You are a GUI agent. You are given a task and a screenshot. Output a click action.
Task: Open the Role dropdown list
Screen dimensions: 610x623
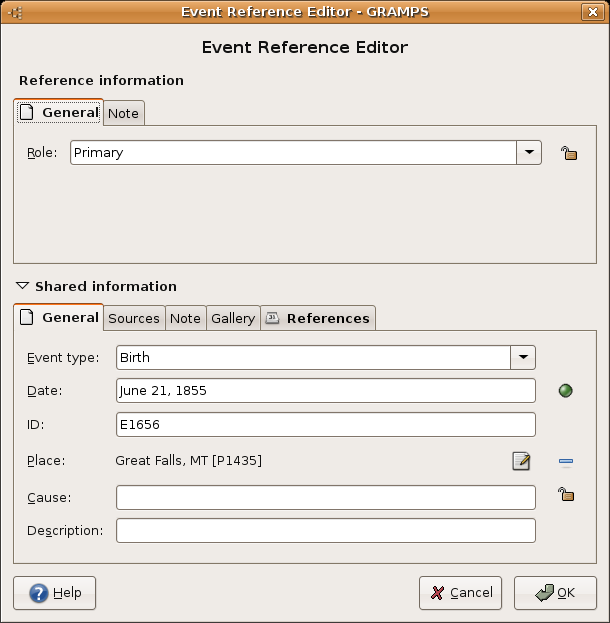528,153
